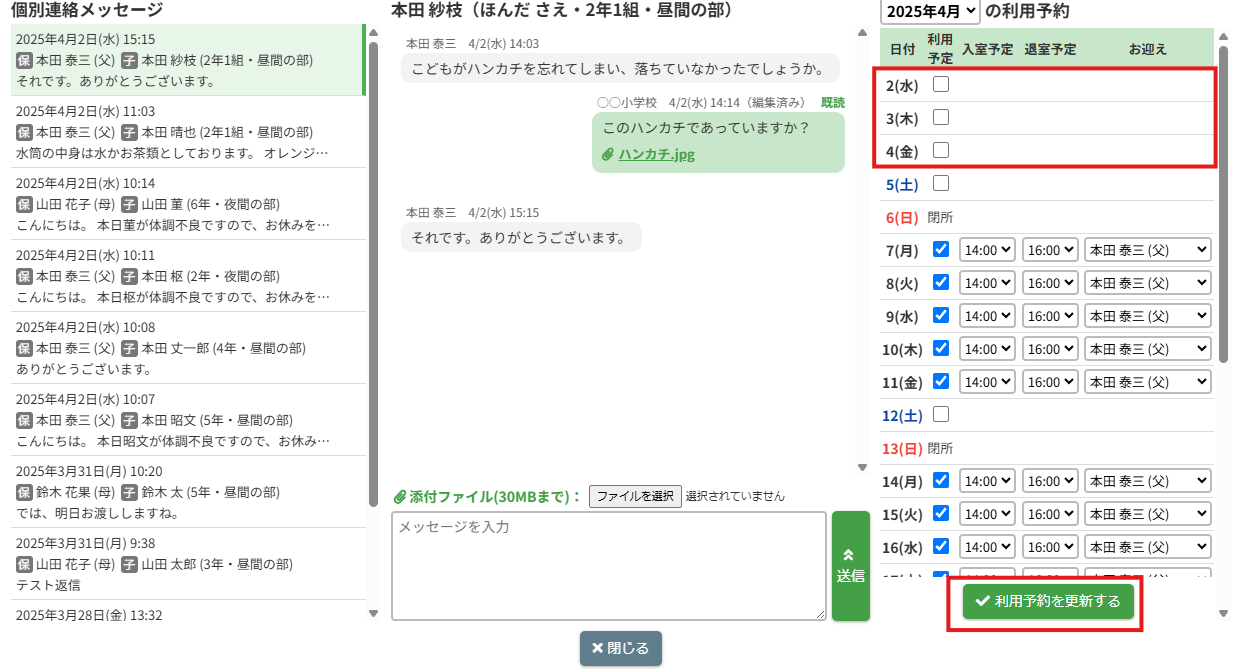The width and height of the screenshot is (1239, 669).
Task: Expand the お迎え dropdown for 10(木)
Action: click(x=1147, y=349)
